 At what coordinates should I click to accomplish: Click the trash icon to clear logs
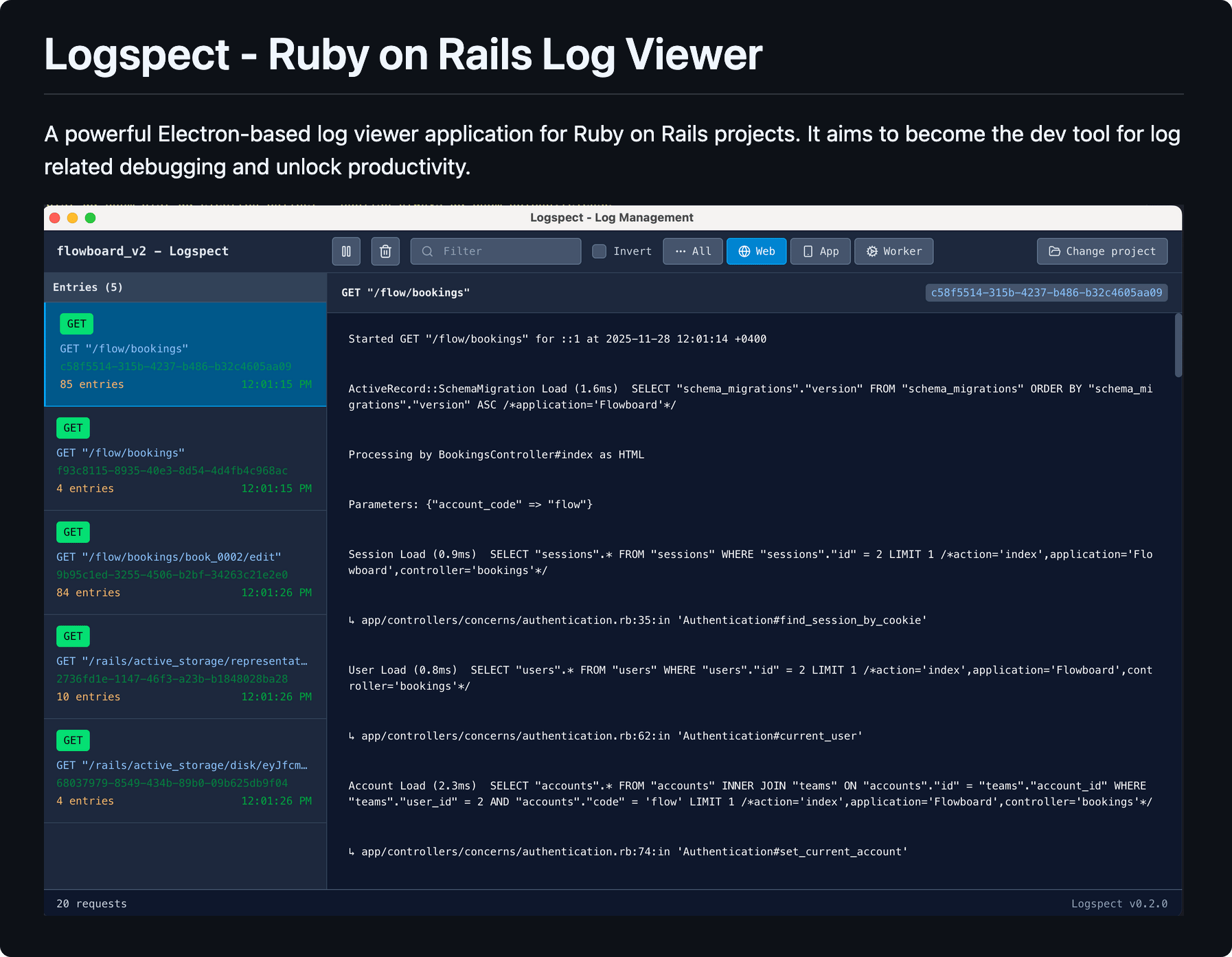[x=385, y=251]
